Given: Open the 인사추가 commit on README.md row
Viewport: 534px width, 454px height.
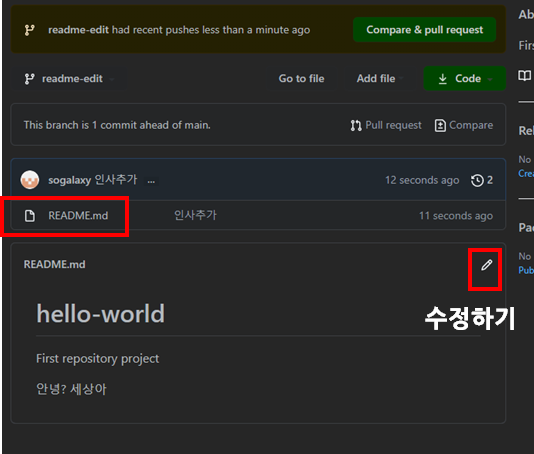Looking at the screenshot, I should (195, 215).
